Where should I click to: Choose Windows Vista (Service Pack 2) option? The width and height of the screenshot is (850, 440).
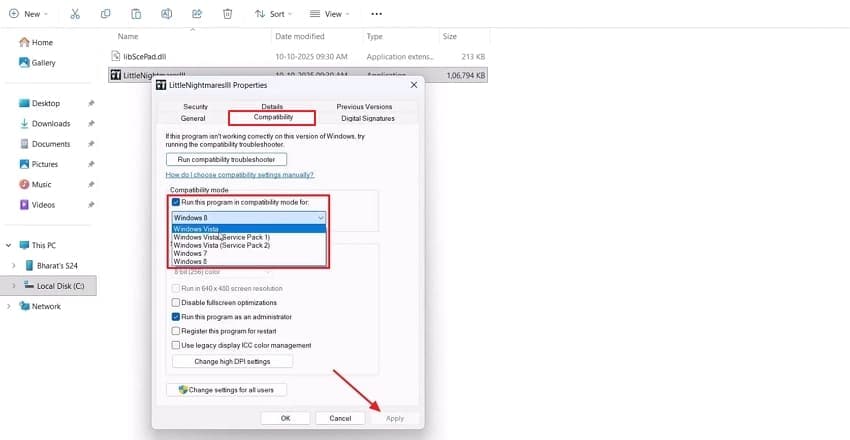[249, 245]
